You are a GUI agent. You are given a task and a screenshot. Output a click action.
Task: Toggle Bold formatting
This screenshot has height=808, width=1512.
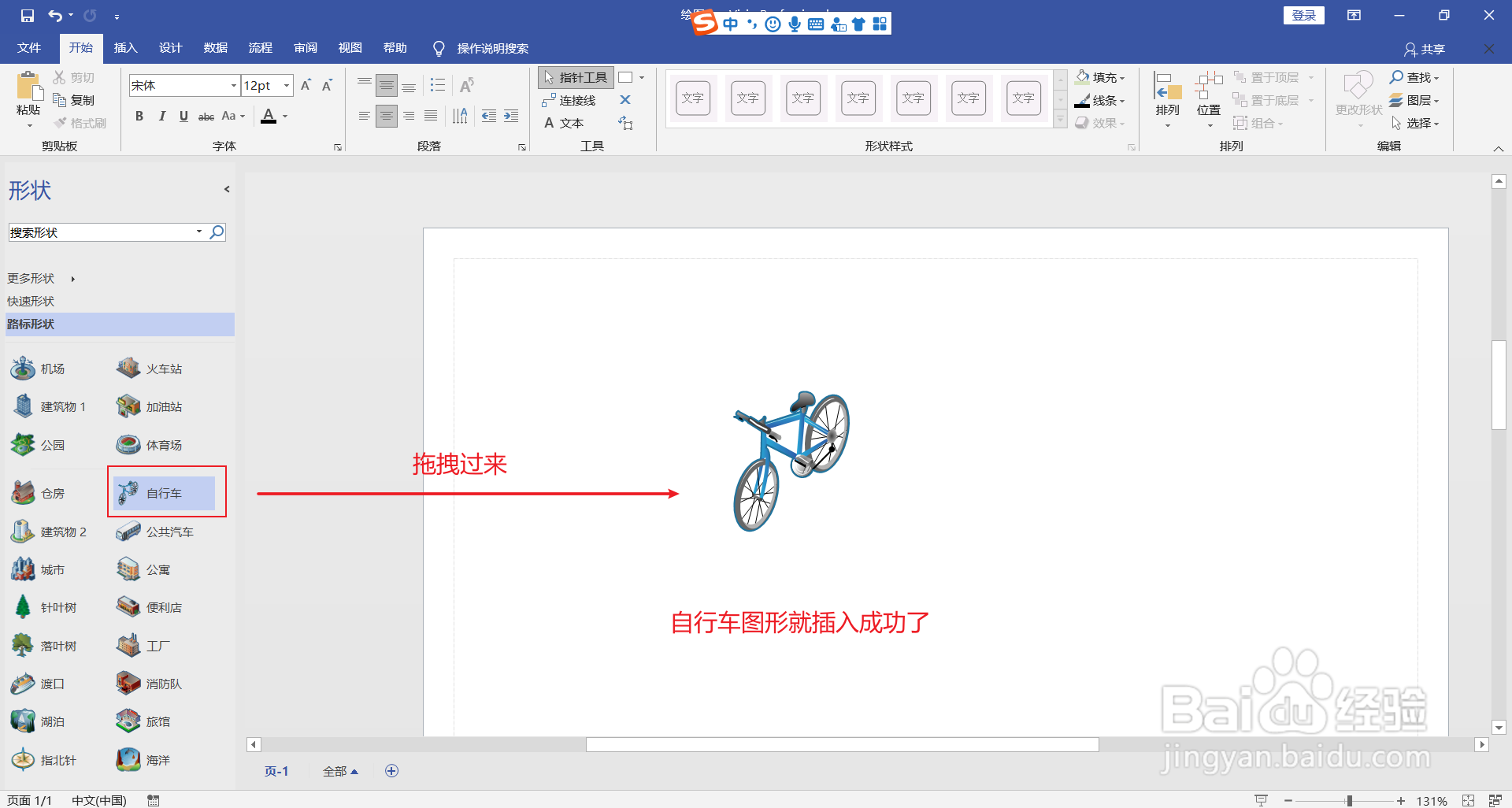[x=139, y=117]
